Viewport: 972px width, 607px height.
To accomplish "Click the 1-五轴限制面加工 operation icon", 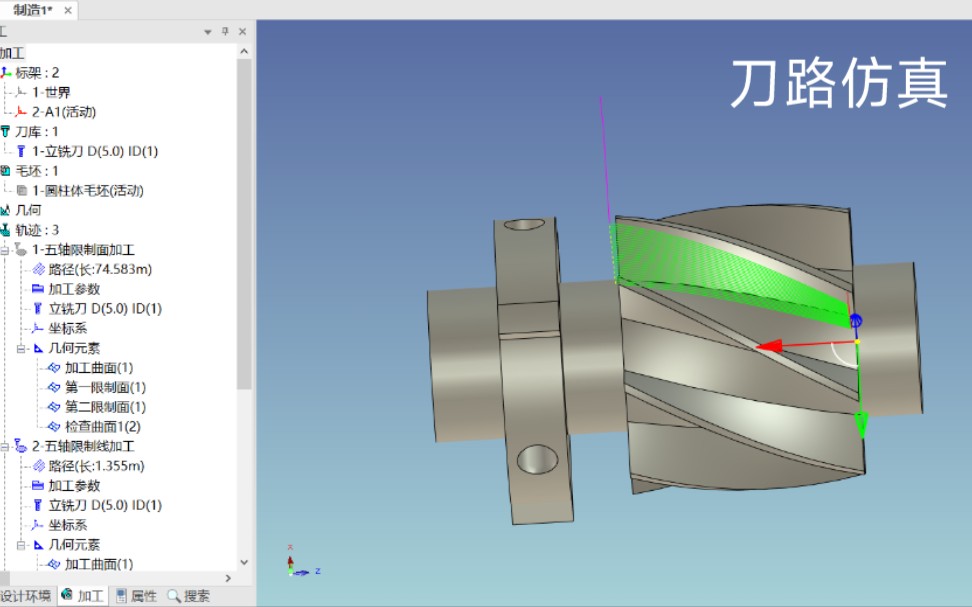I will tap(20, 250).
